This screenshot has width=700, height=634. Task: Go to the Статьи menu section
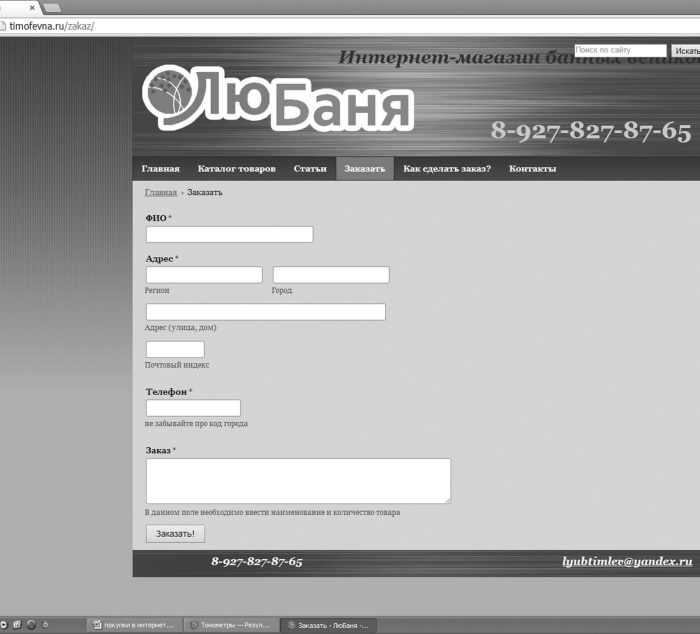pyautogui.click(x=310, y=169)
